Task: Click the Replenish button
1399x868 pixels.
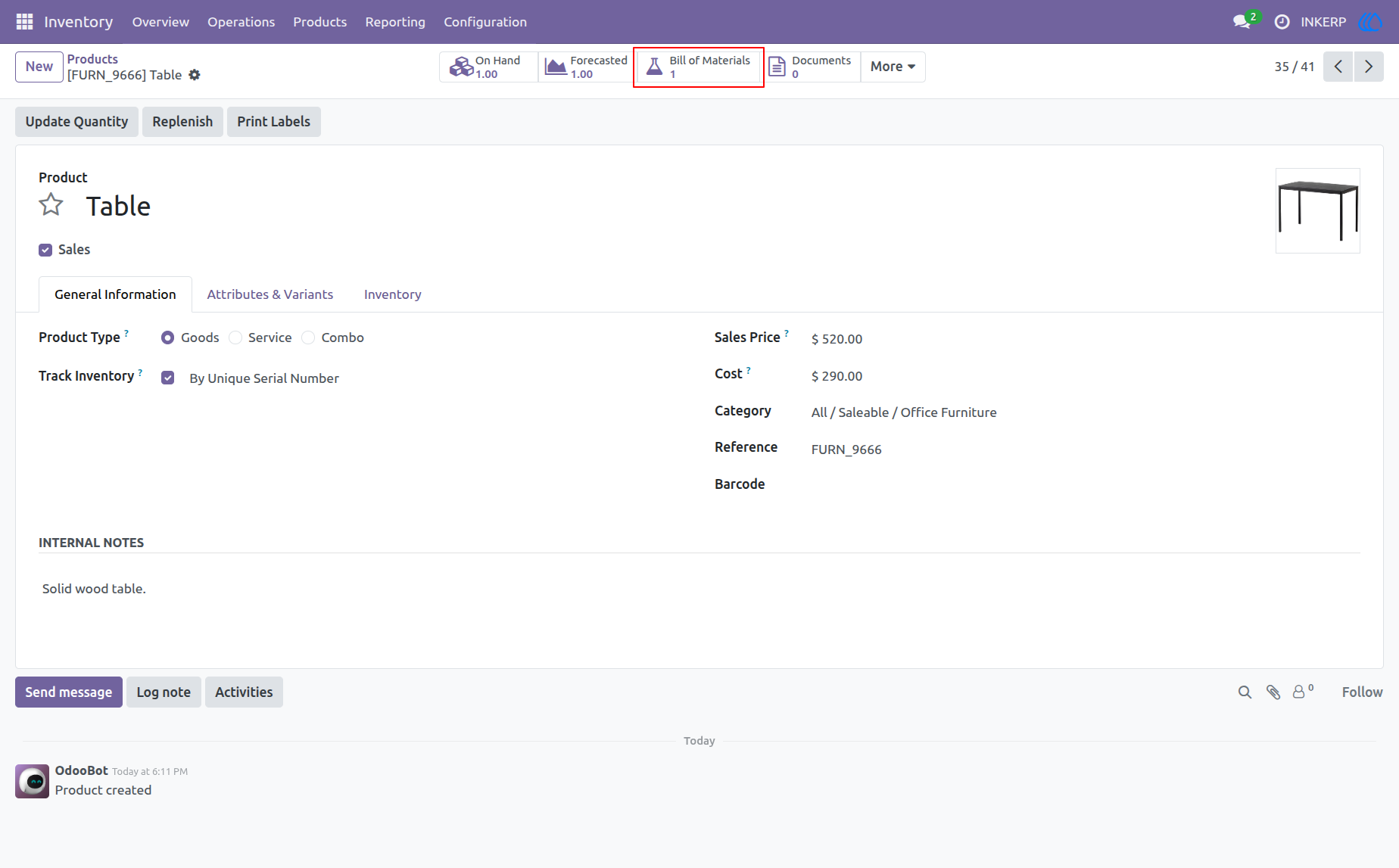Action: coord(182,122)
